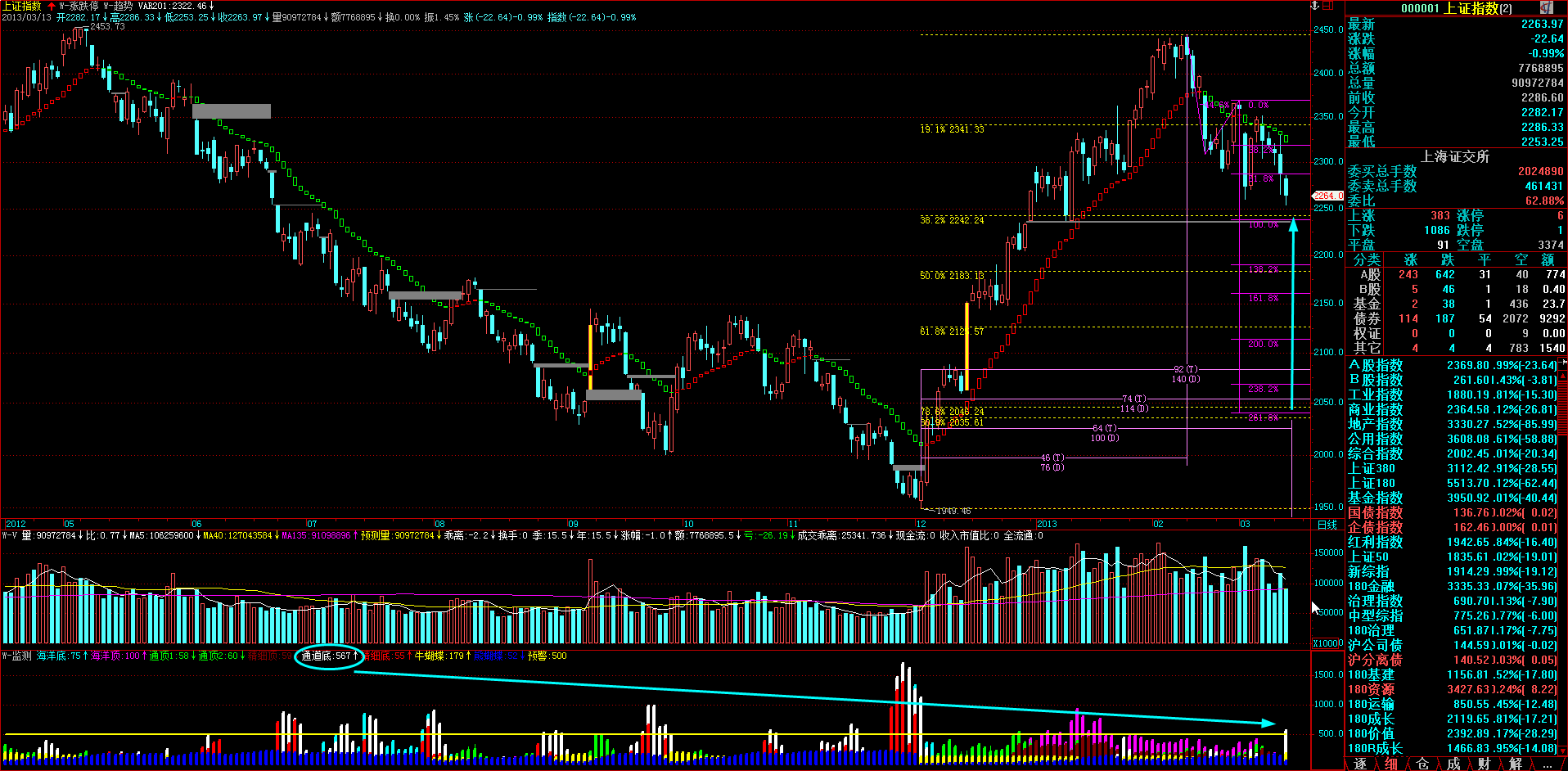
Task: Click the logo icon in the quote panel header
Action: (1545, 7)
